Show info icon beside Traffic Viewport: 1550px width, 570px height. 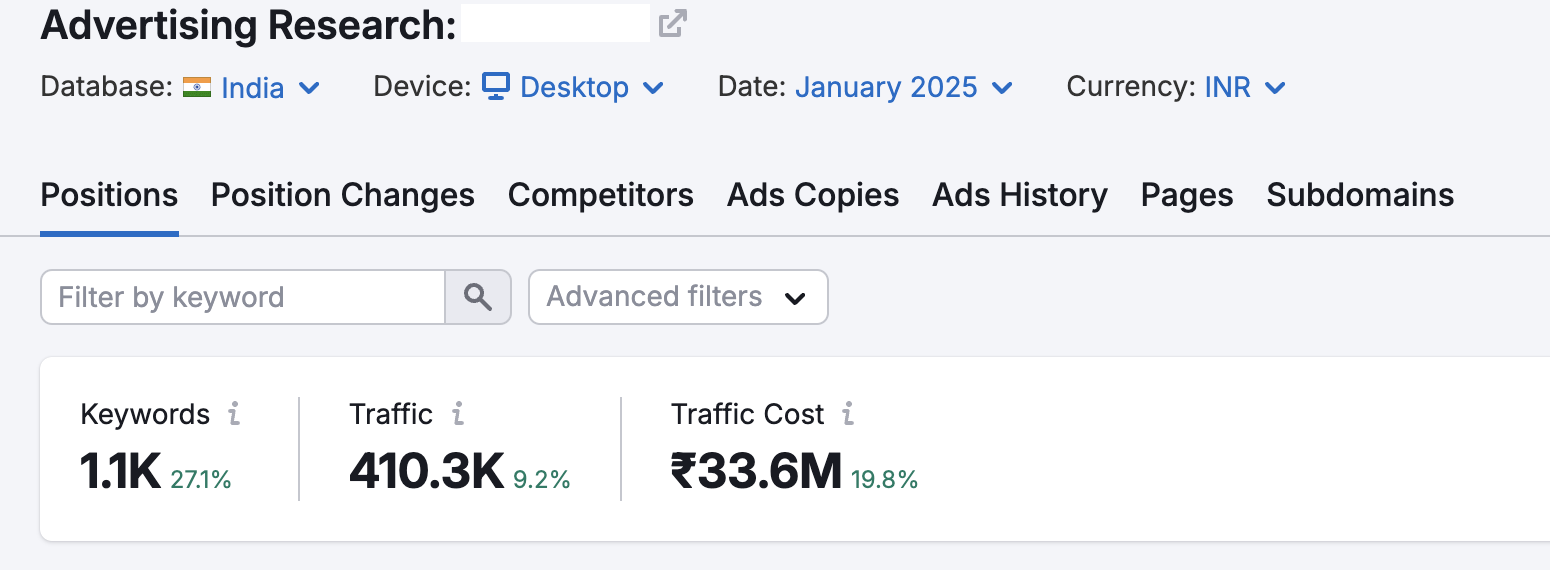click(457, 414)
